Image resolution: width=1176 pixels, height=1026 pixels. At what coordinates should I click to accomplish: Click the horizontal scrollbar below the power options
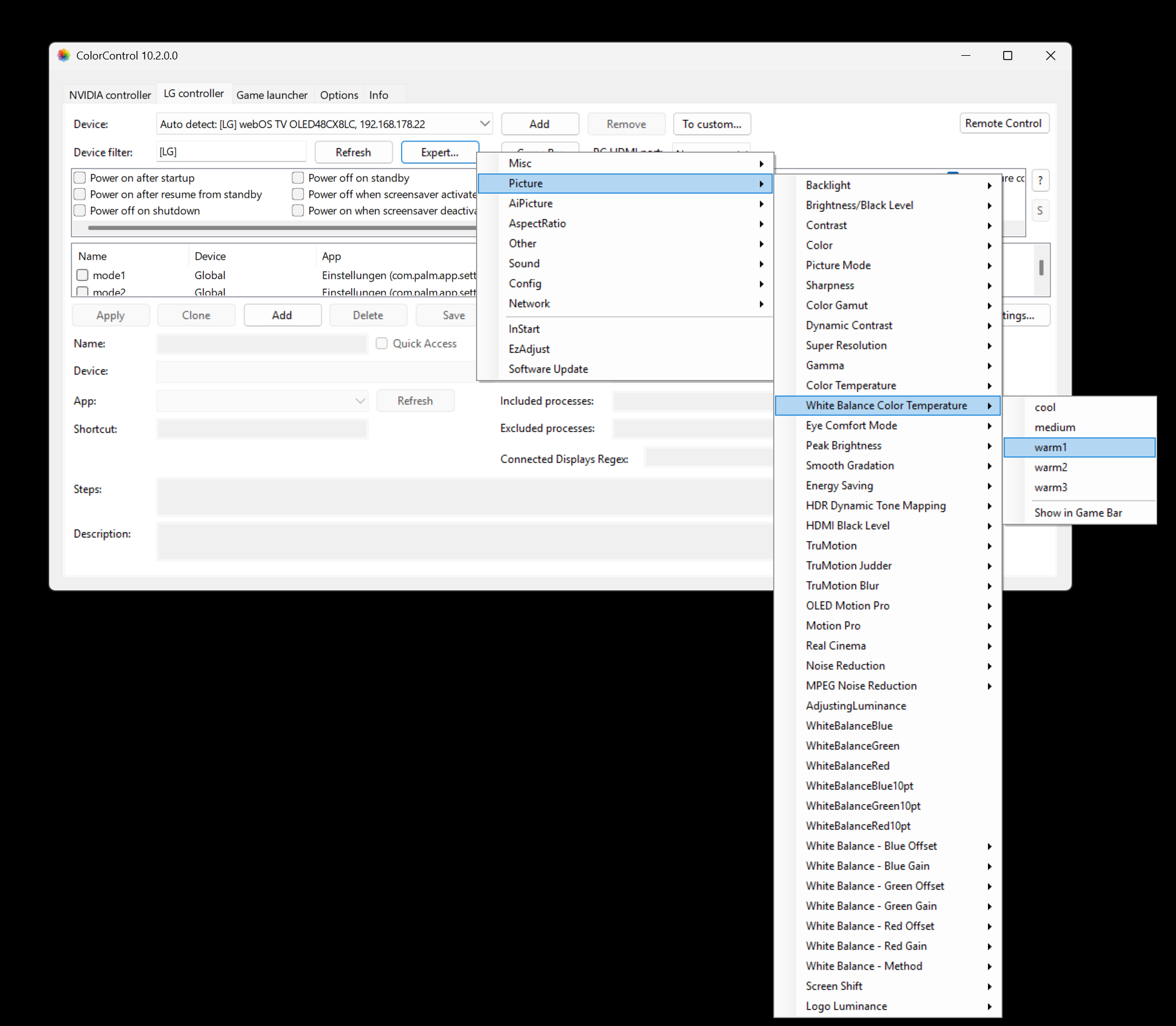click(x=273, y=228)
